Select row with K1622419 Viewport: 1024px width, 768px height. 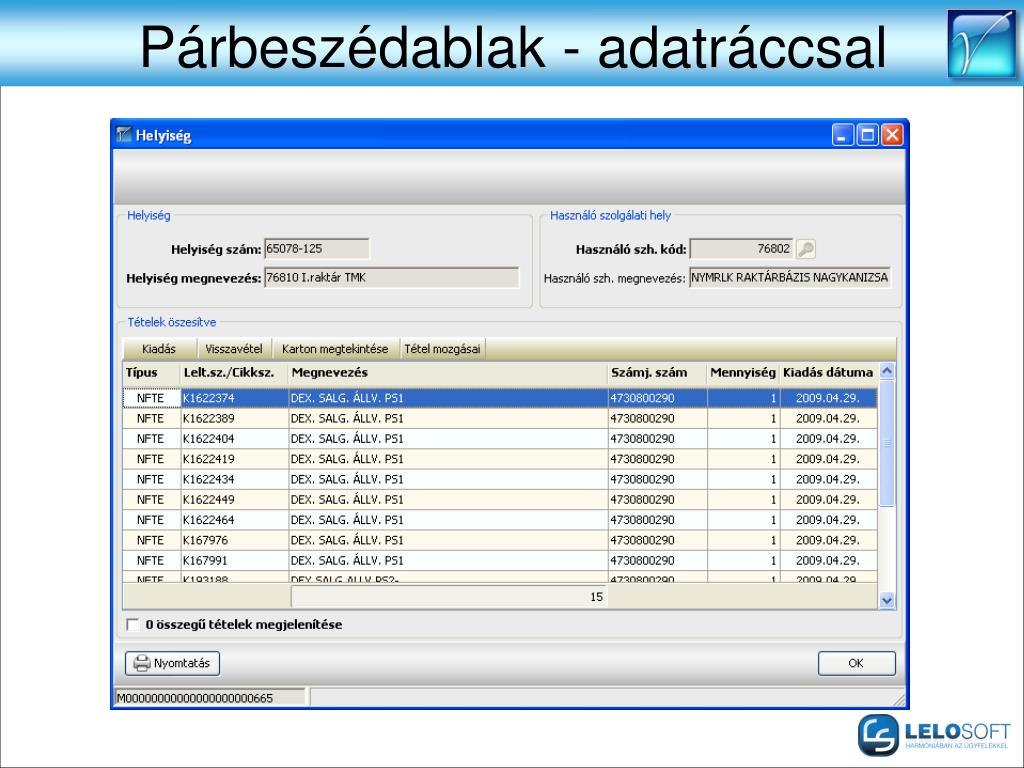pyautogui.click(x=500, y=459)
